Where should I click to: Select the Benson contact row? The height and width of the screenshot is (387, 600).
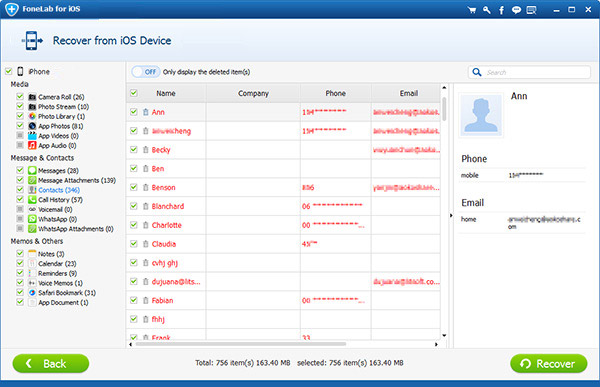283,187
